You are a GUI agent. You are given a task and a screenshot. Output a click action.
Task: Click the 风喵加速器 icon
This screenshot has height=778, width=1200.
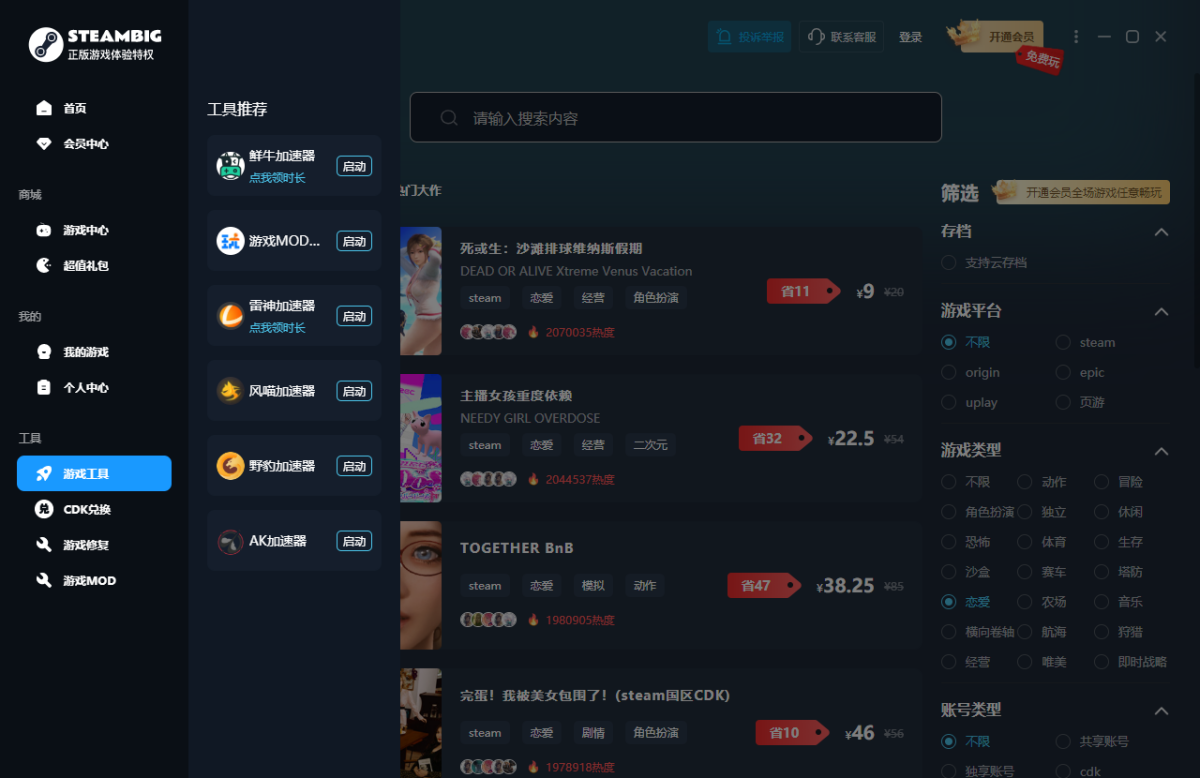pos(231,391)
